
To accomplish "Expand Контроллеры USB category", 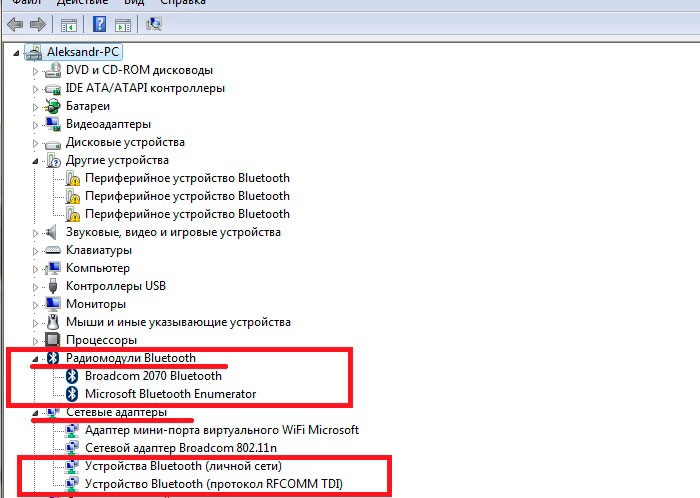I will 35,287.
